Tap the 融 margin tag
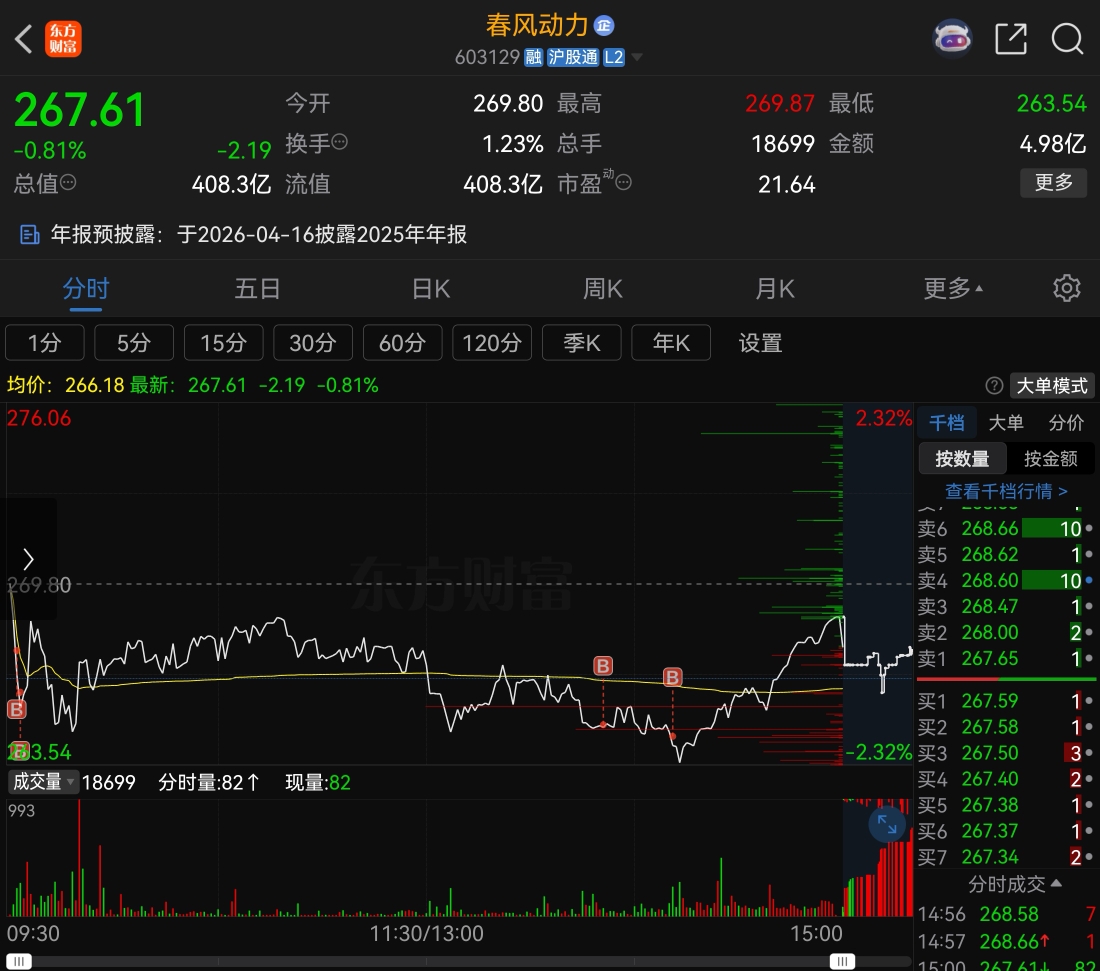The height and width of the screenshot is (971, 1100). pos(533,57)
